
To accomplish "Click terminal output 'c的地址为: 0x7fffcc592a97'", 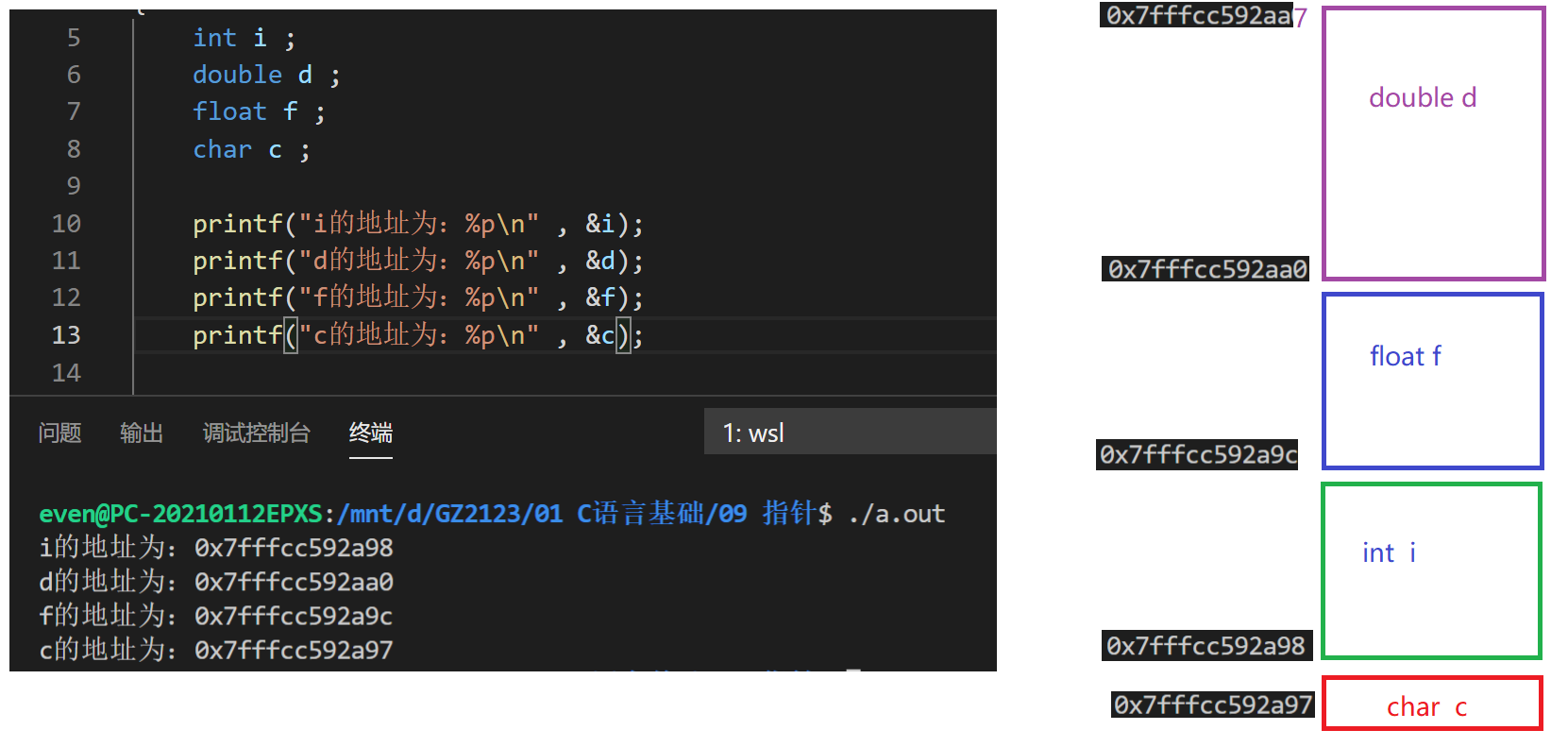I will click(216, 650).
